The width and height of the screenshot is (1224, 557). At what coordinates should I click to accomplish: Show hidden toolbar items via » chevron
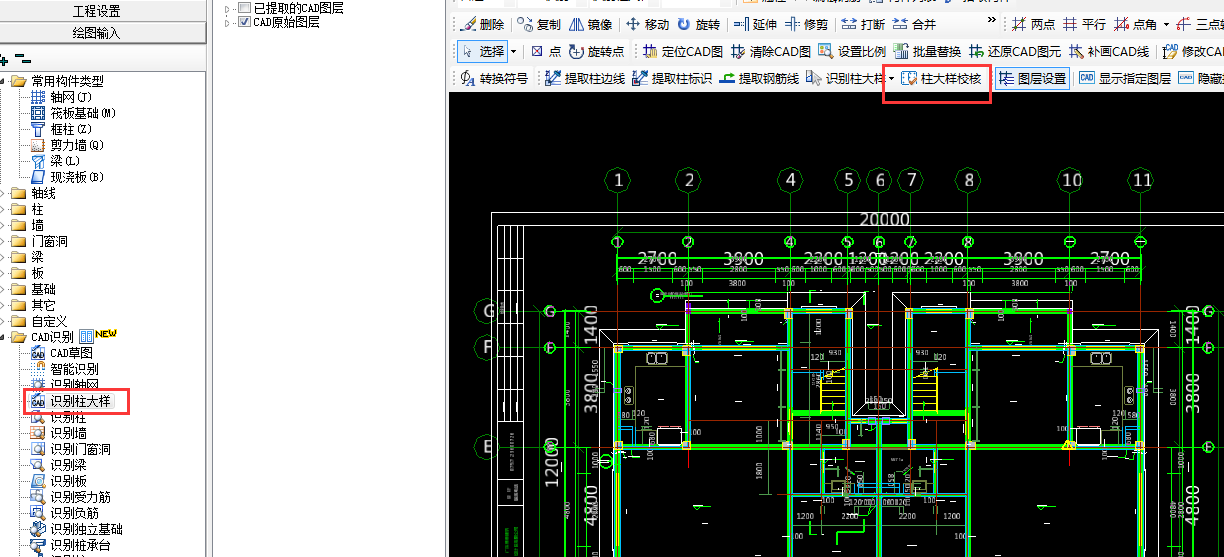[x=992, y=21]
